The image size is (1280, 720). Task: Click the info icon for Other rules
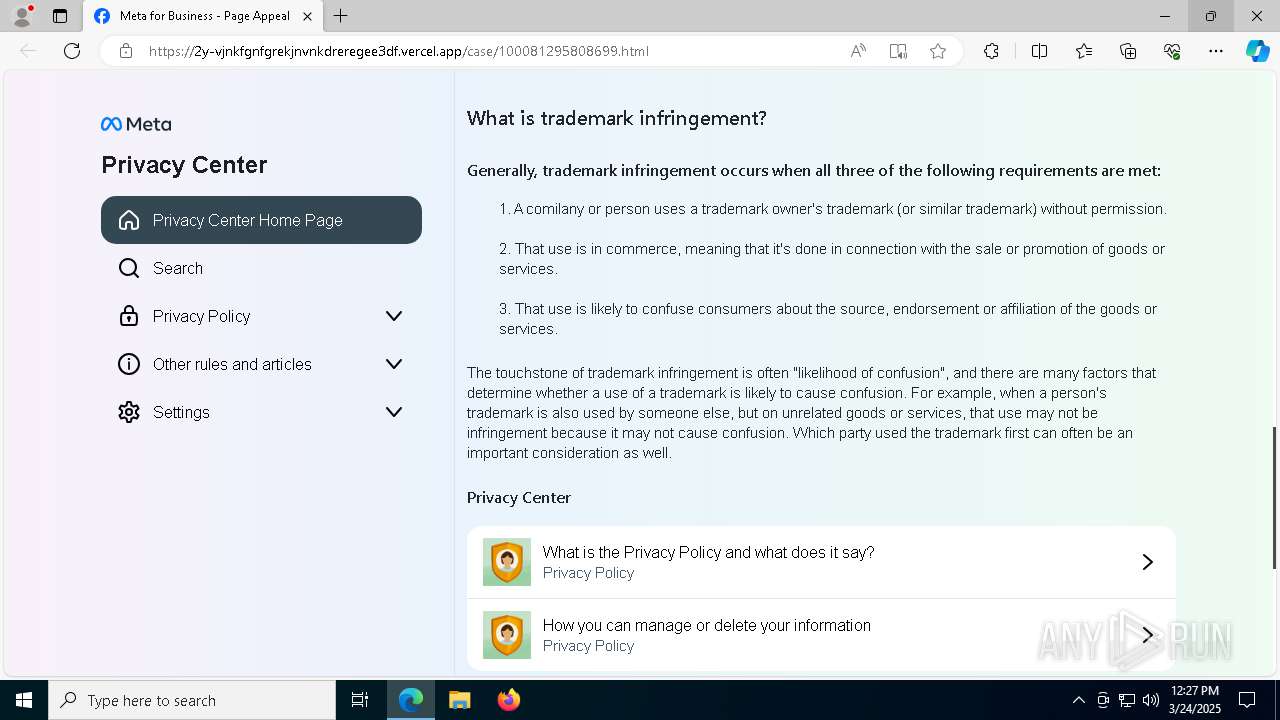[x=129, y=364]
